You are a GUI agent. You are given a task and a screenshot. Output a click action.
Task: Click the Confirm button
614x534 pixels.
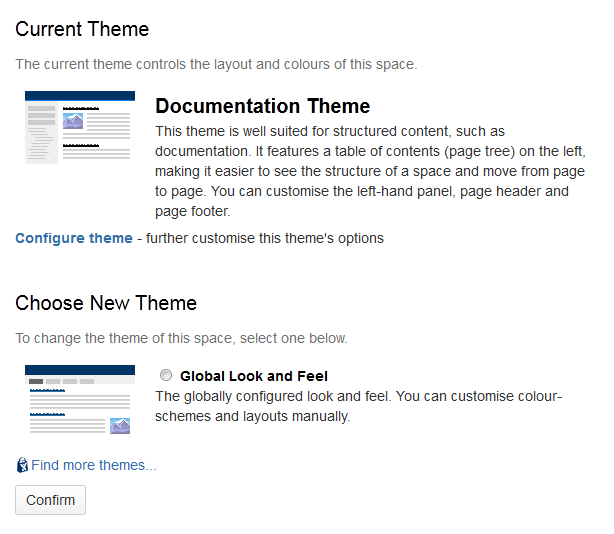click(51, 500)
